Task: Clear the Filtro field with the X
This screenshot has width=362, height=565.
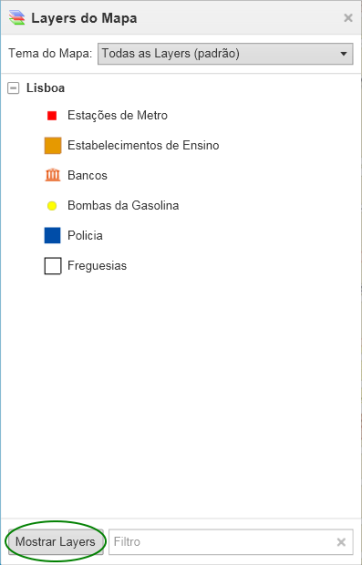Action: pos(341,542)
